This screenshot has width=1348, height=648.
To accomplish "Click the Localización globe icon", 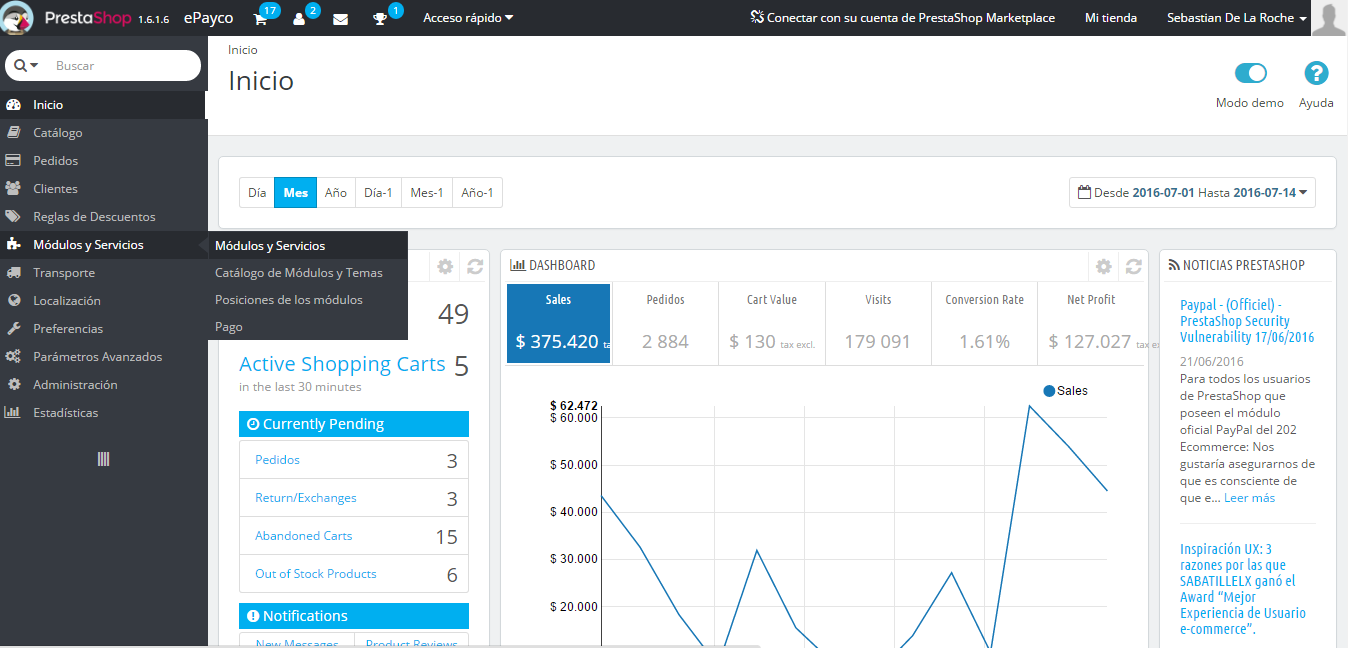I will pyautogui.click(x=13, y=301).
